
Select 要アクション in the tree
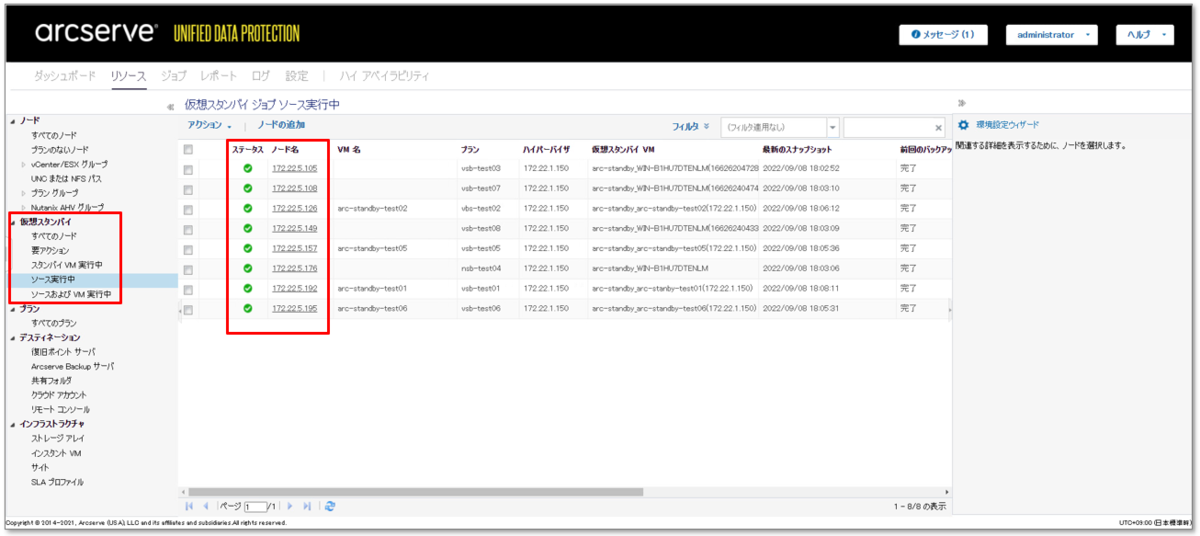pyautogui.click(x=50, y=250)
